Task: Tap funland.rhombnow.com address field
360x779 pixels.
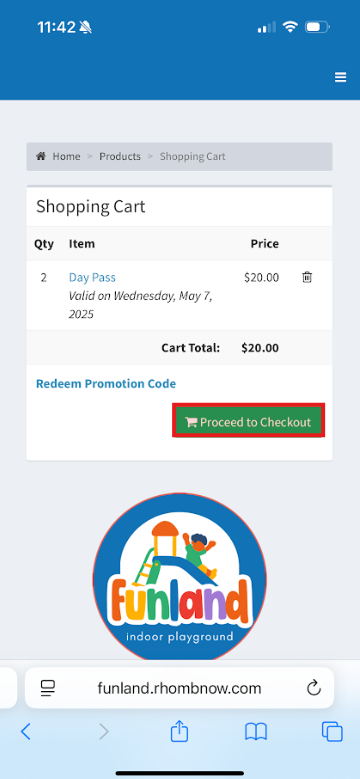Action: (x=179, y=688)
